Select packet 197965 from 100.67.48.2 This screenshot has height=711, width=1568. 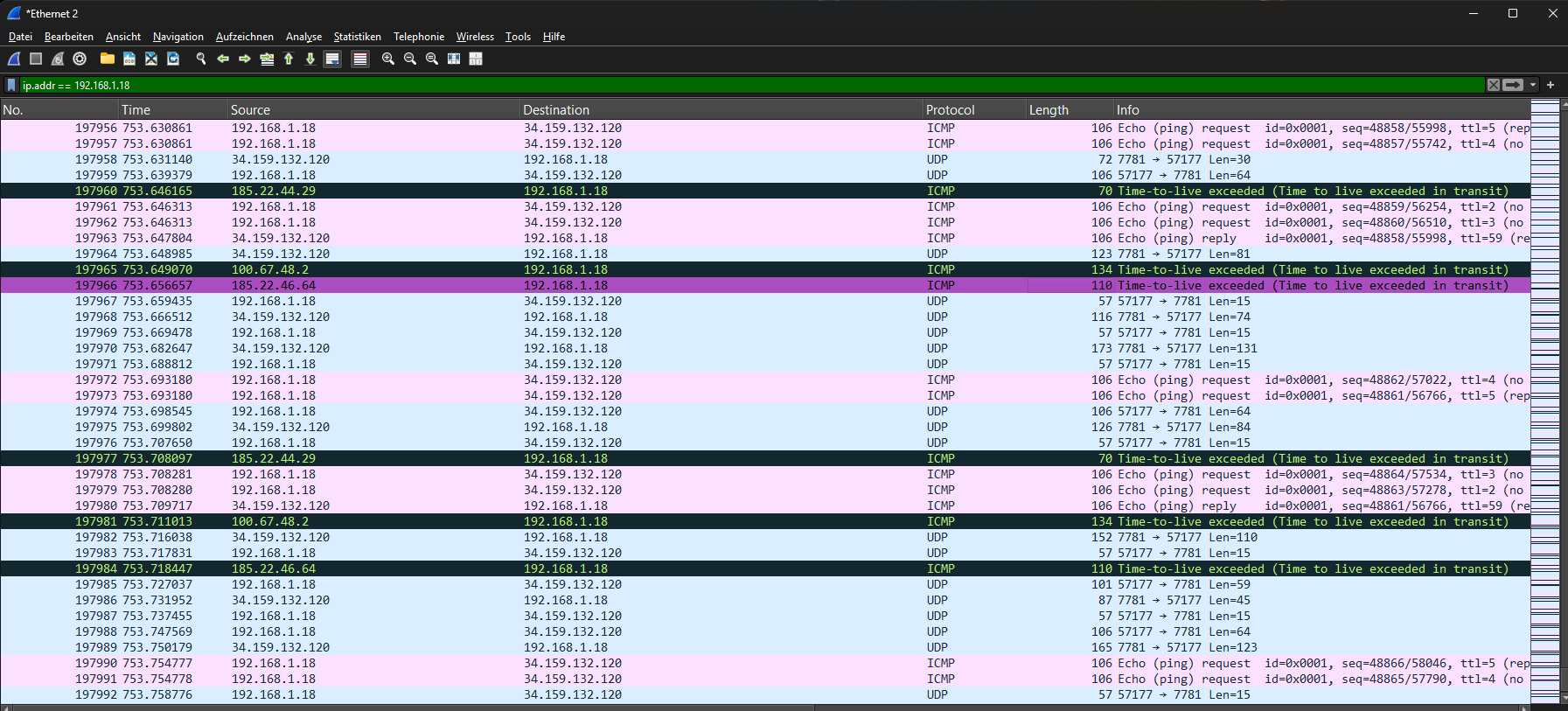coord(765,269)
